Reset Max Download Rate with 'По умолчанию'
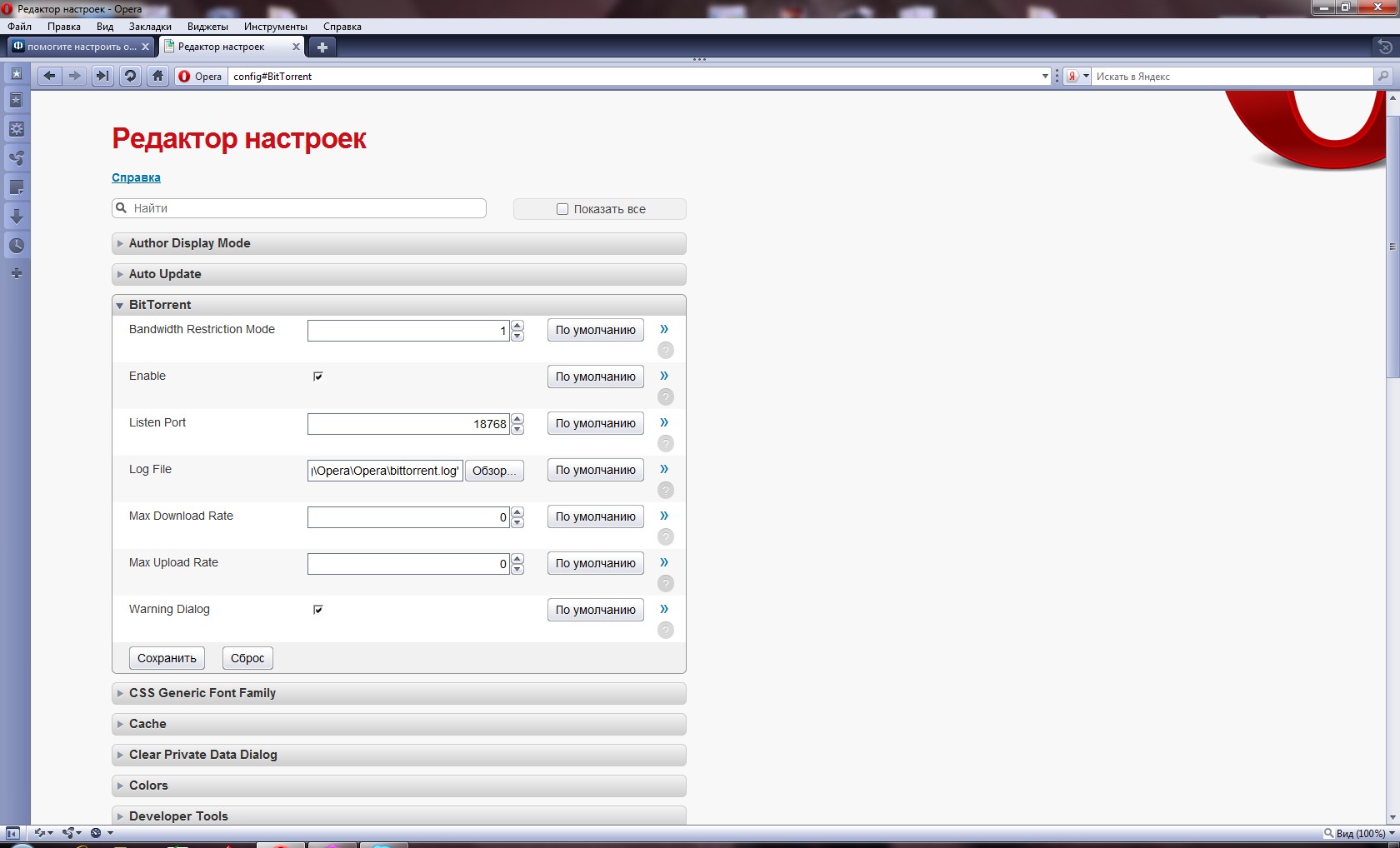The width and height of the screenshot is (1400, 848). [596, 516]
